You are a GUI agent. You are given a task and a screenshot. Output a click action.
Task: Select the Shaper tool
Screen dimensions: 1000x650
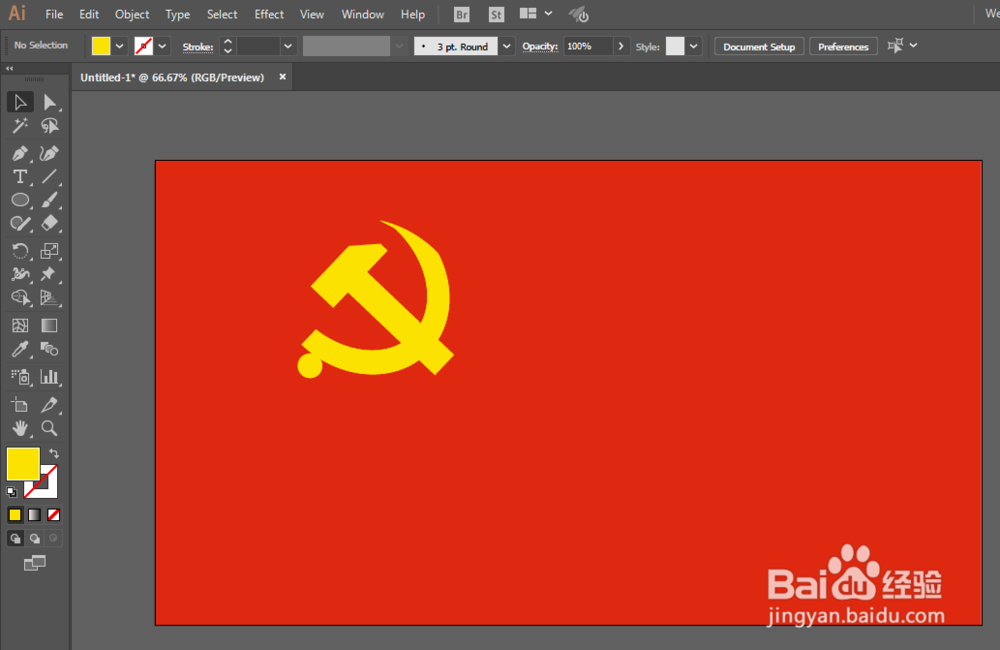point(20,223)
